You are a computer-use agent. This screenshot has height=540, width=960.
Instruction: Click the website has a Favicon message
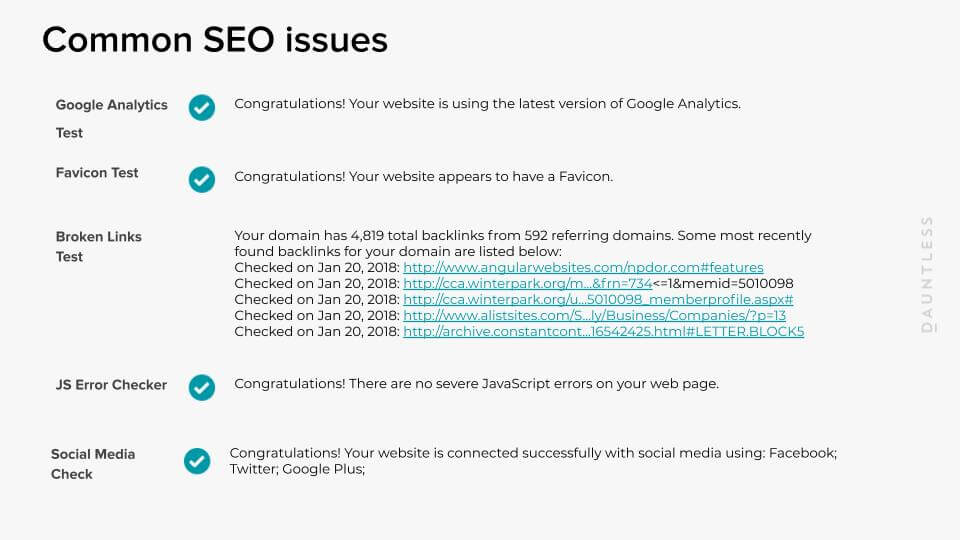pyautogui.click(x=423, y=177)
